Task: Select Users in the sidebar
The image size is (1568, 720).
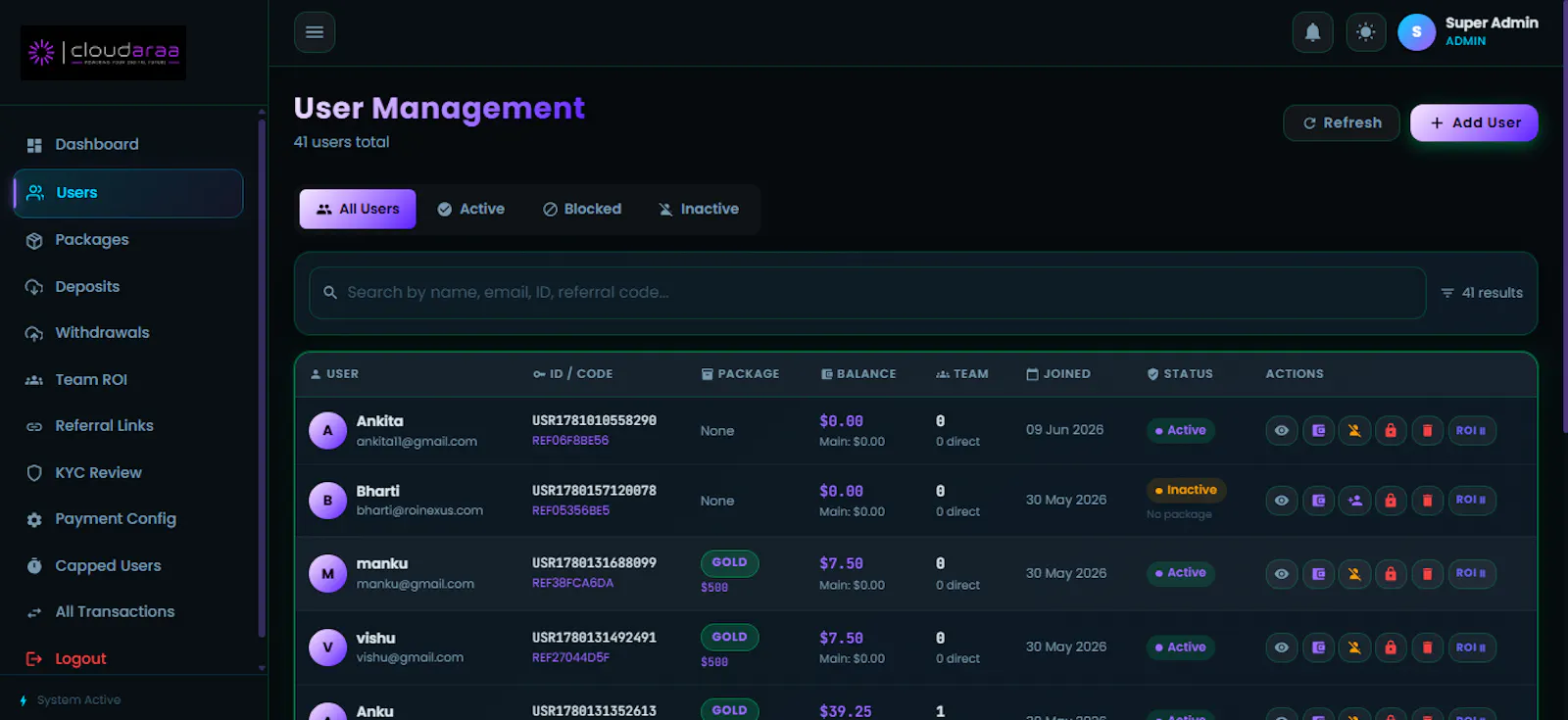Action: 128,193
